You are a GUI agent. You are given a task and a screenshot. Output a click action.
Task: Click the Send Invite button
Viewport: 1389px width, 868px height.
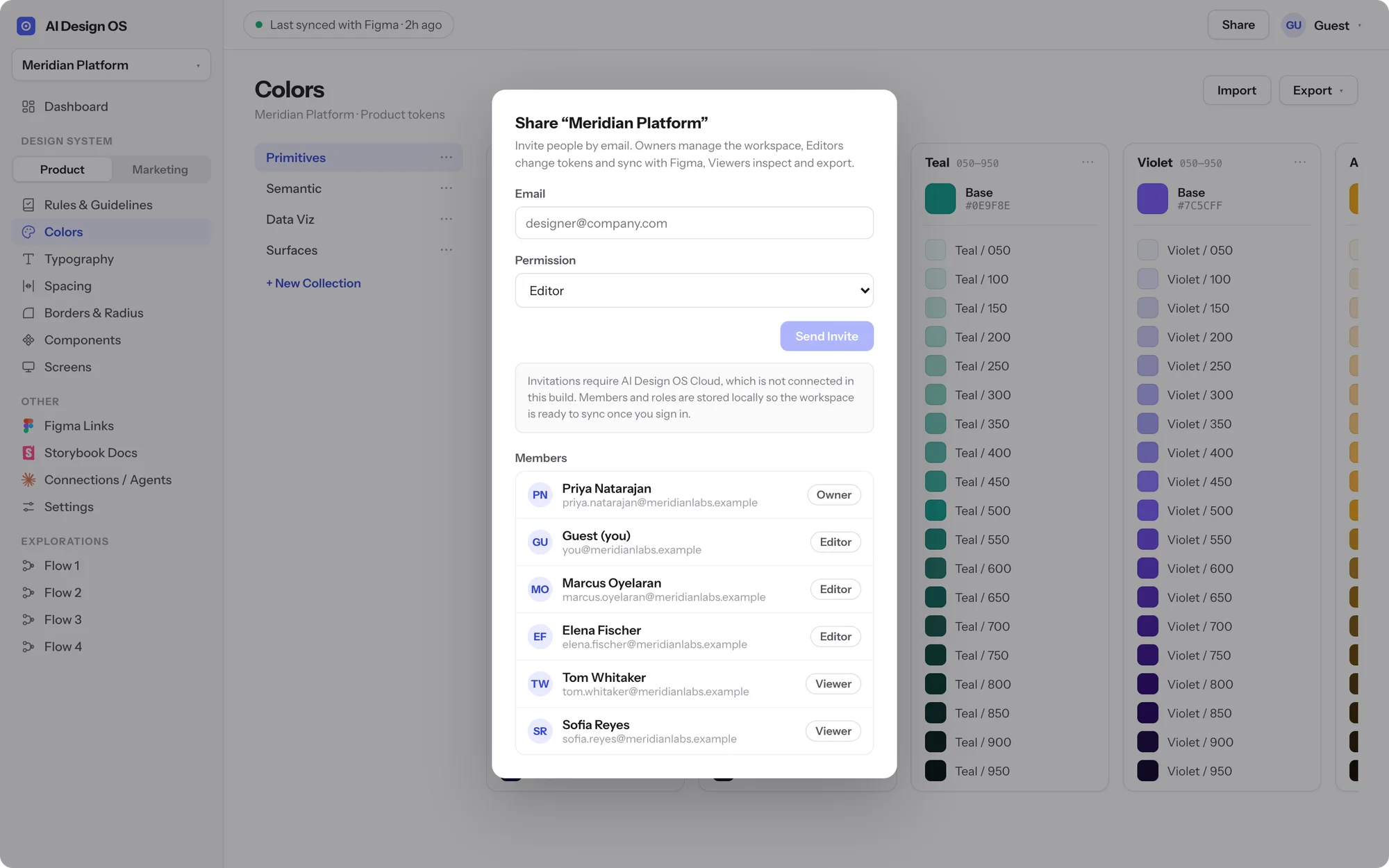[x=826, y=336]
